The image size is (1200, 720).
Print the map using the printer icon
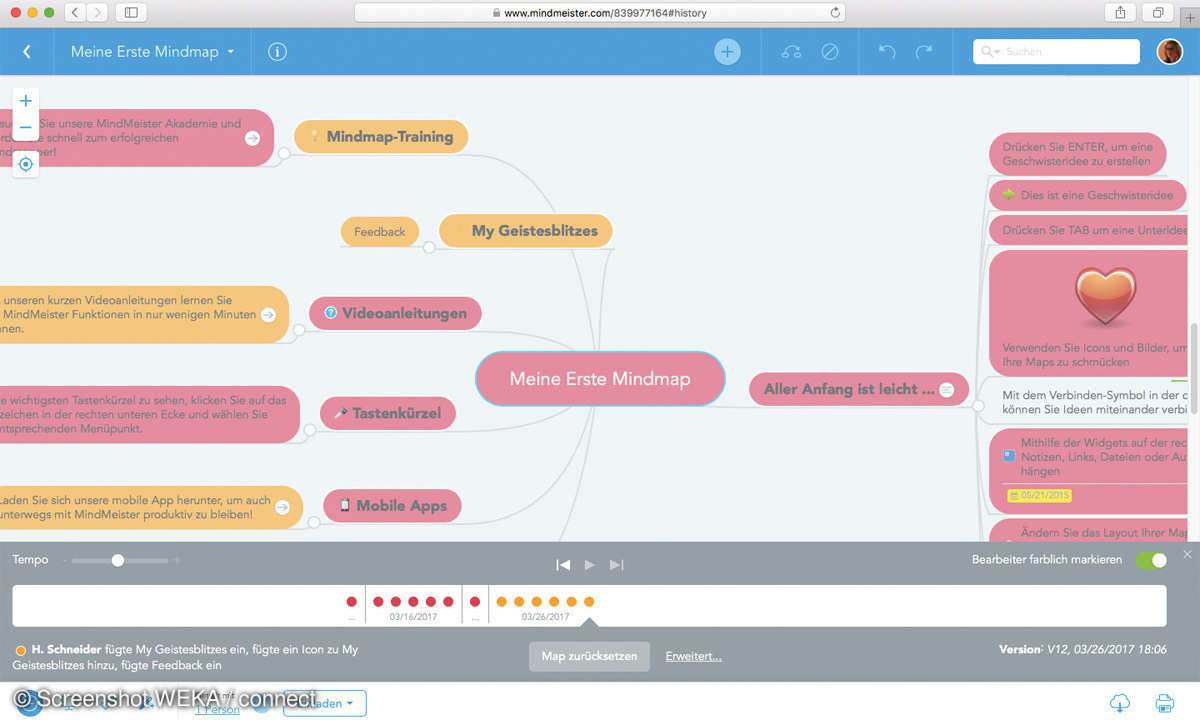point(1164,702)
